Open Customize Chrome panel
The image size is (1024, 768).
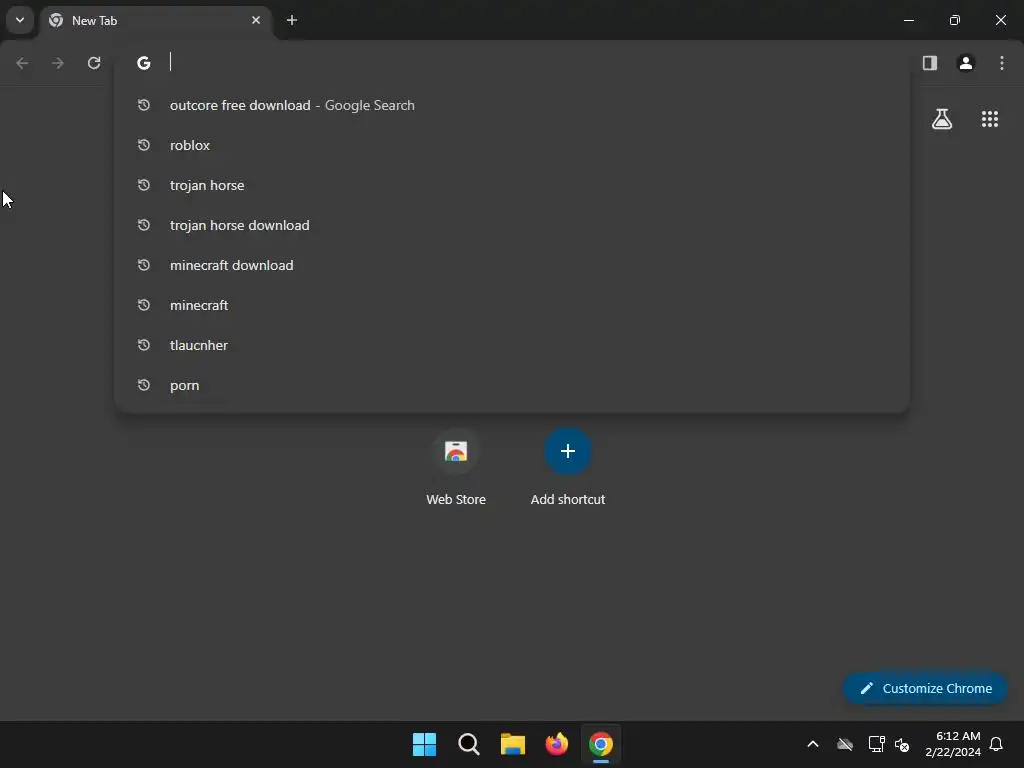(x=925, y=688)
